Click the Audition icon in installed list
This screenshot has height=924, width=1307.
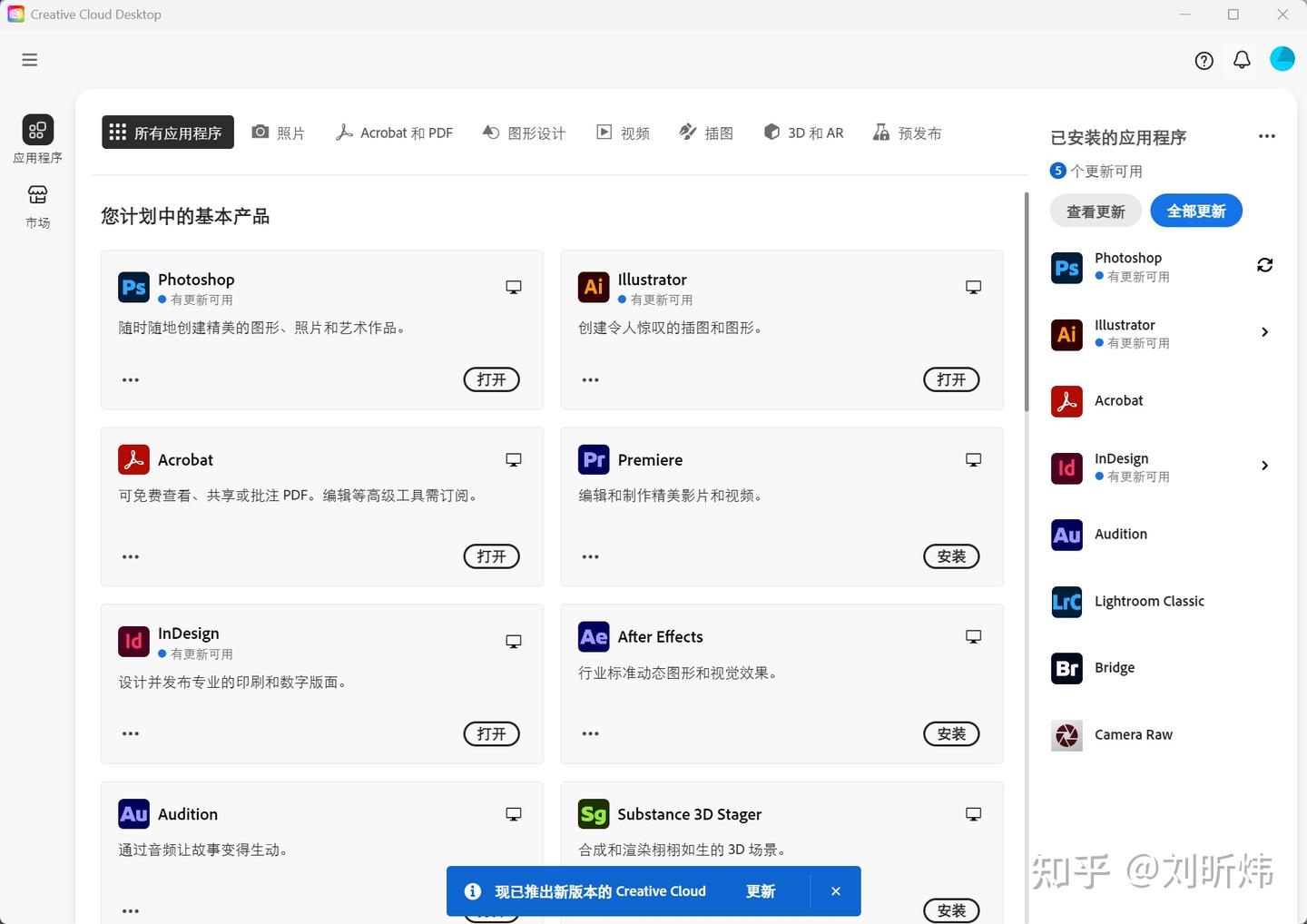[1066, 535]
